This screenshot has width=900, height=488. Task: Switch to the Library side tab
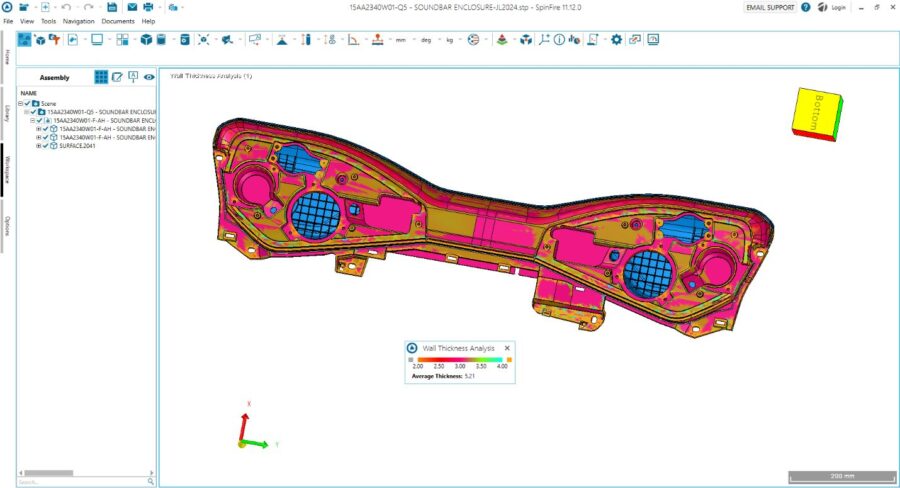(x=7, y=112)
